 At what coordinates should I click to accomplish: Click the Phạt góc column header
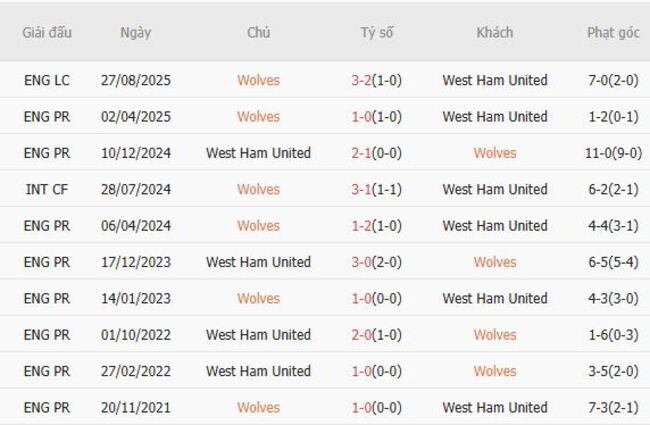[613, 32]
